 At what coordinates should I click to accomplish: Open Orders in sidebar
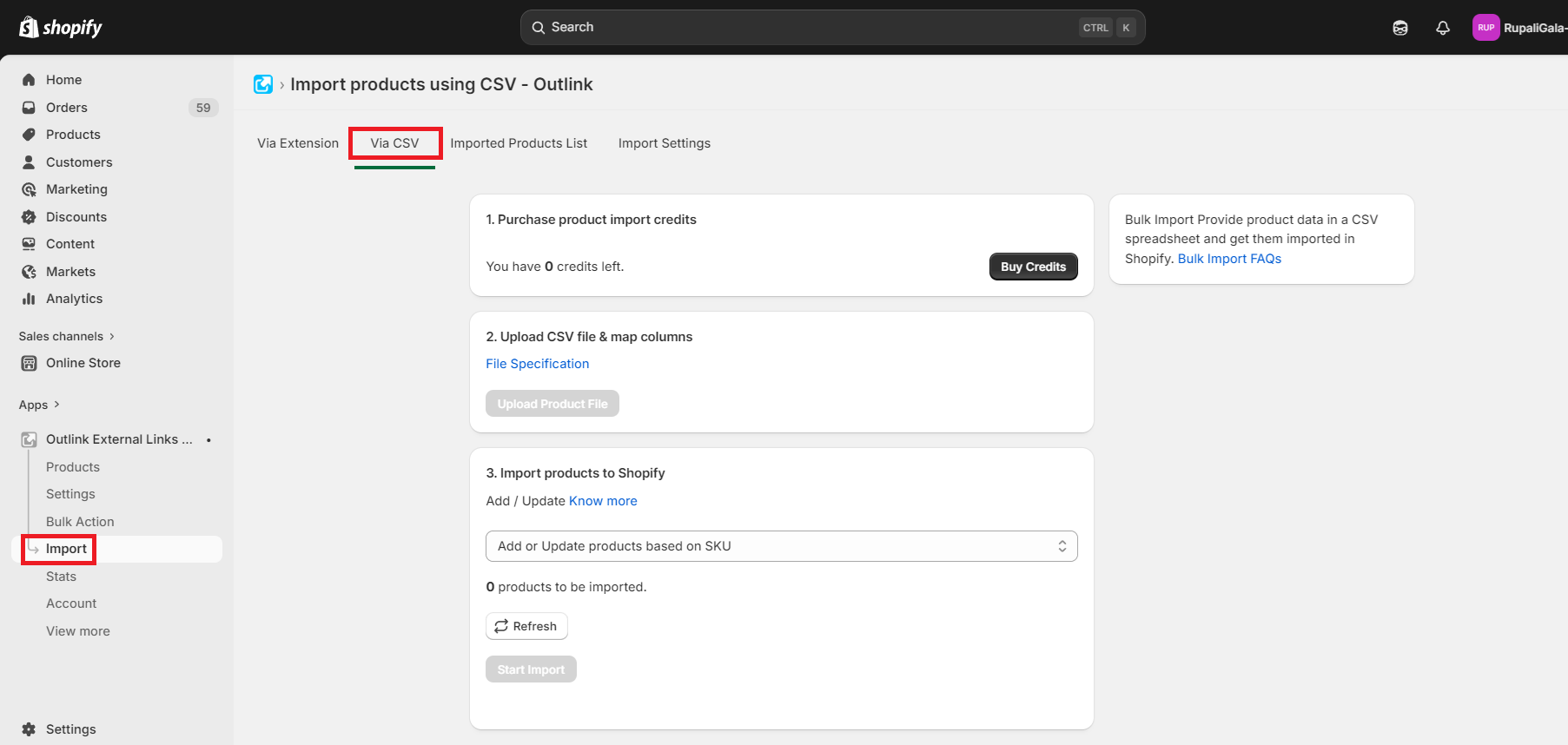67,108
